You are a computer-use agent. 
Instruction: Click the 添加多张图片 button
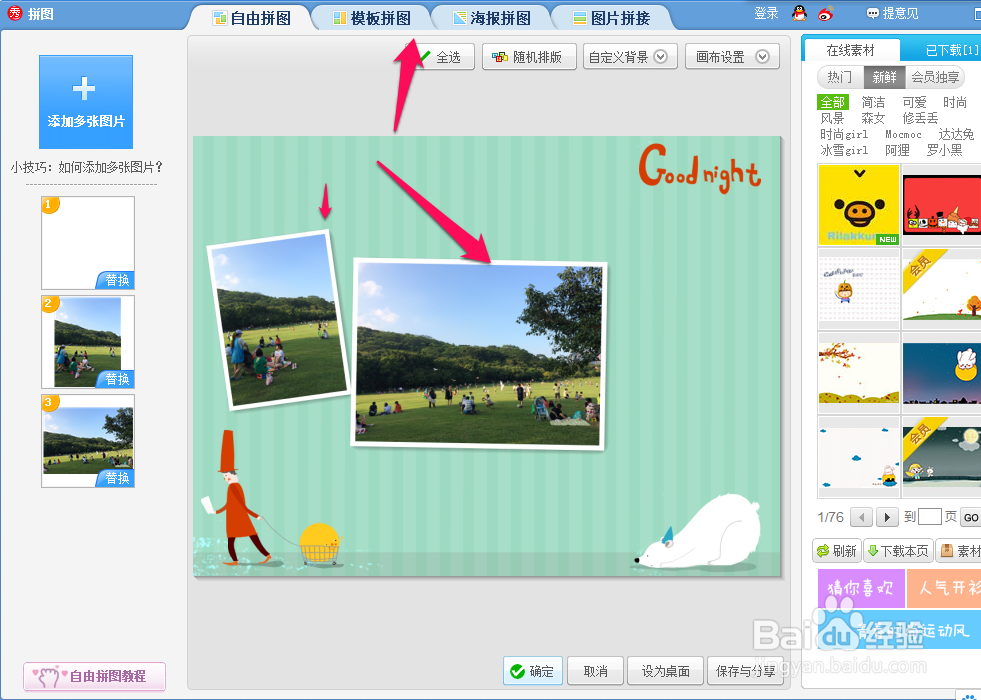tap(86, 102)
